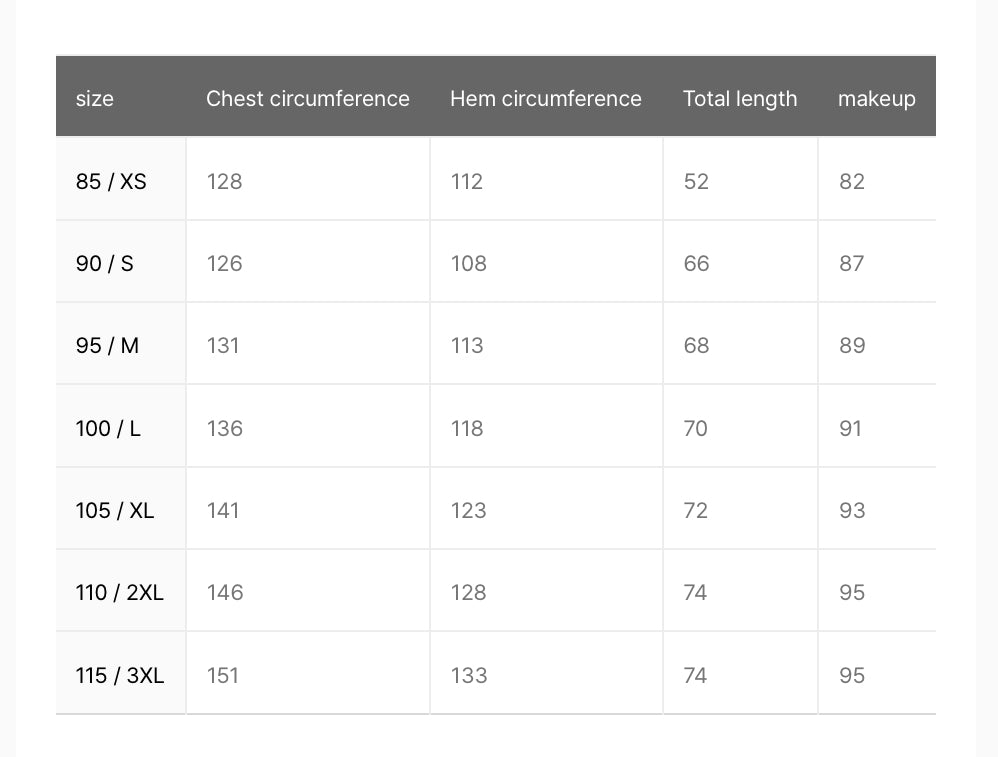Click the "size" column header
This screenshot has width=998, height=757.
click(x=95, y=99)
